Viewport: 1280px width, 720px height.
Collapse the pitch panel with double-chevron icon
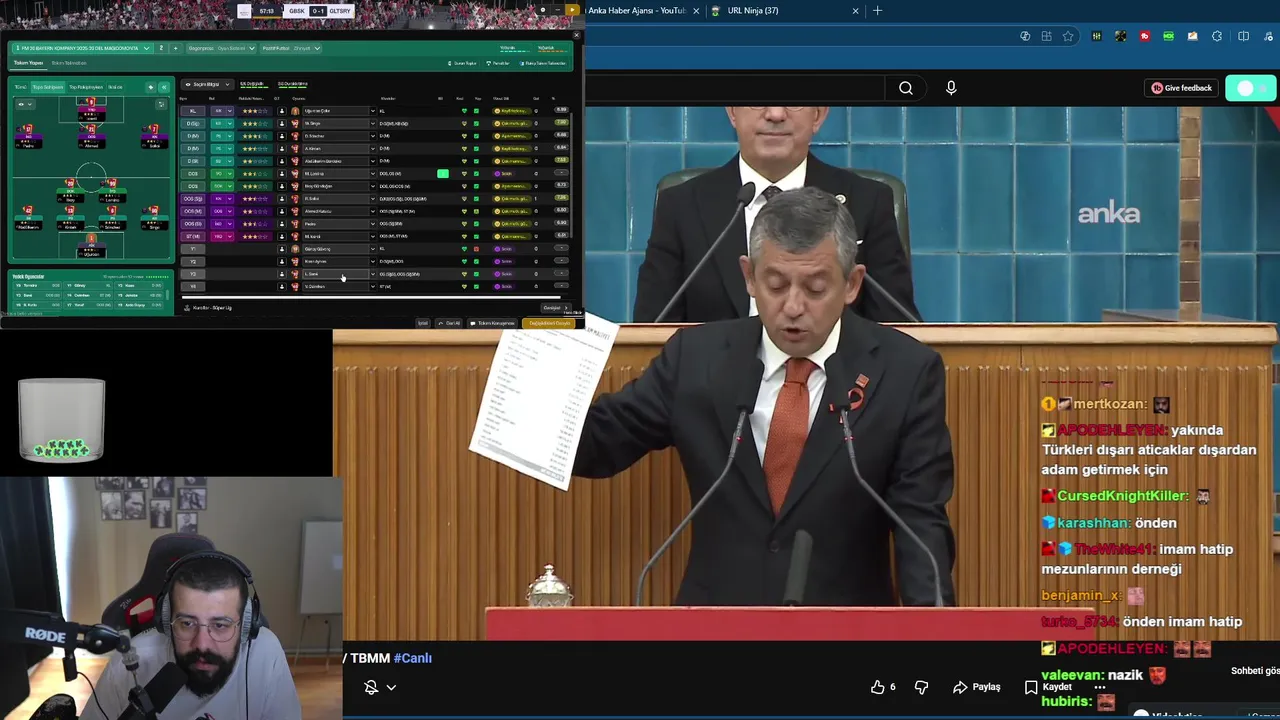tap(164, 87)
